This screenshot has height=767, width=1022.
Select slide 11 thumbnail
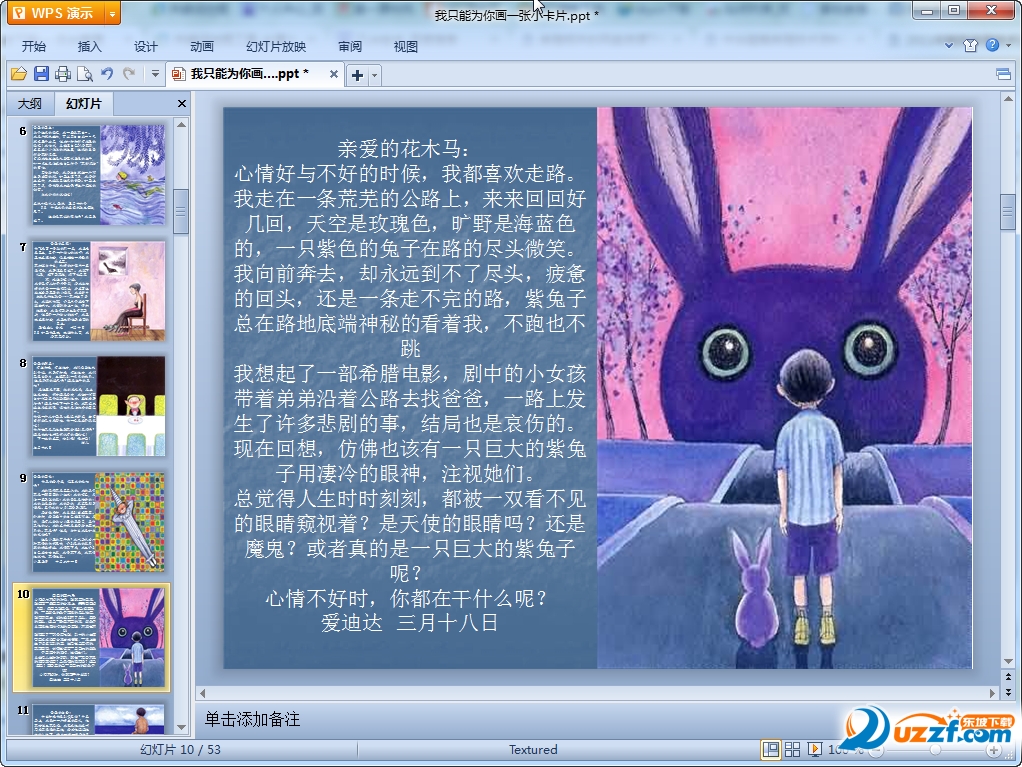(98, 719)
